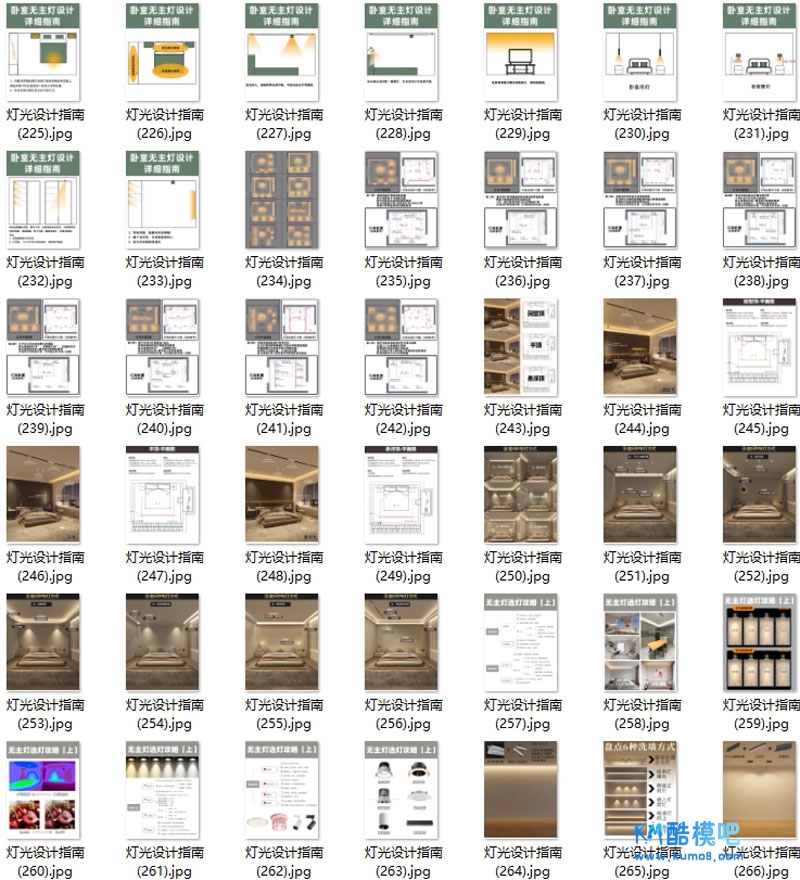800x880 pixels.
Task: Click the file name label of (238).jpg
Action: point(761,271)
